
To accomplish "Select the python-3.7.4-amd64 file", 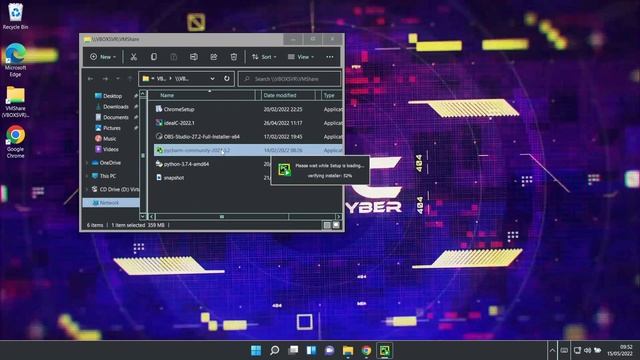I will pyautogui.click(x=186, y=164).
